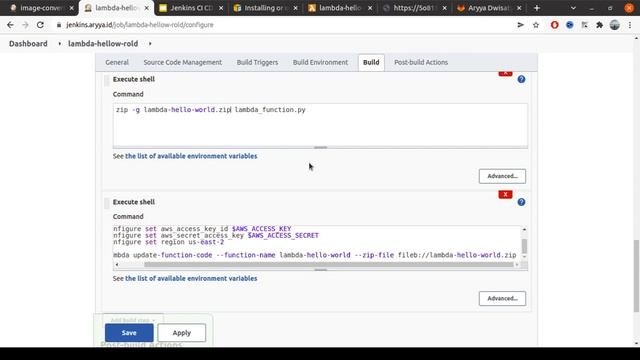Open help for first Execute shell step
640x360 pixels.
(521, 79)
